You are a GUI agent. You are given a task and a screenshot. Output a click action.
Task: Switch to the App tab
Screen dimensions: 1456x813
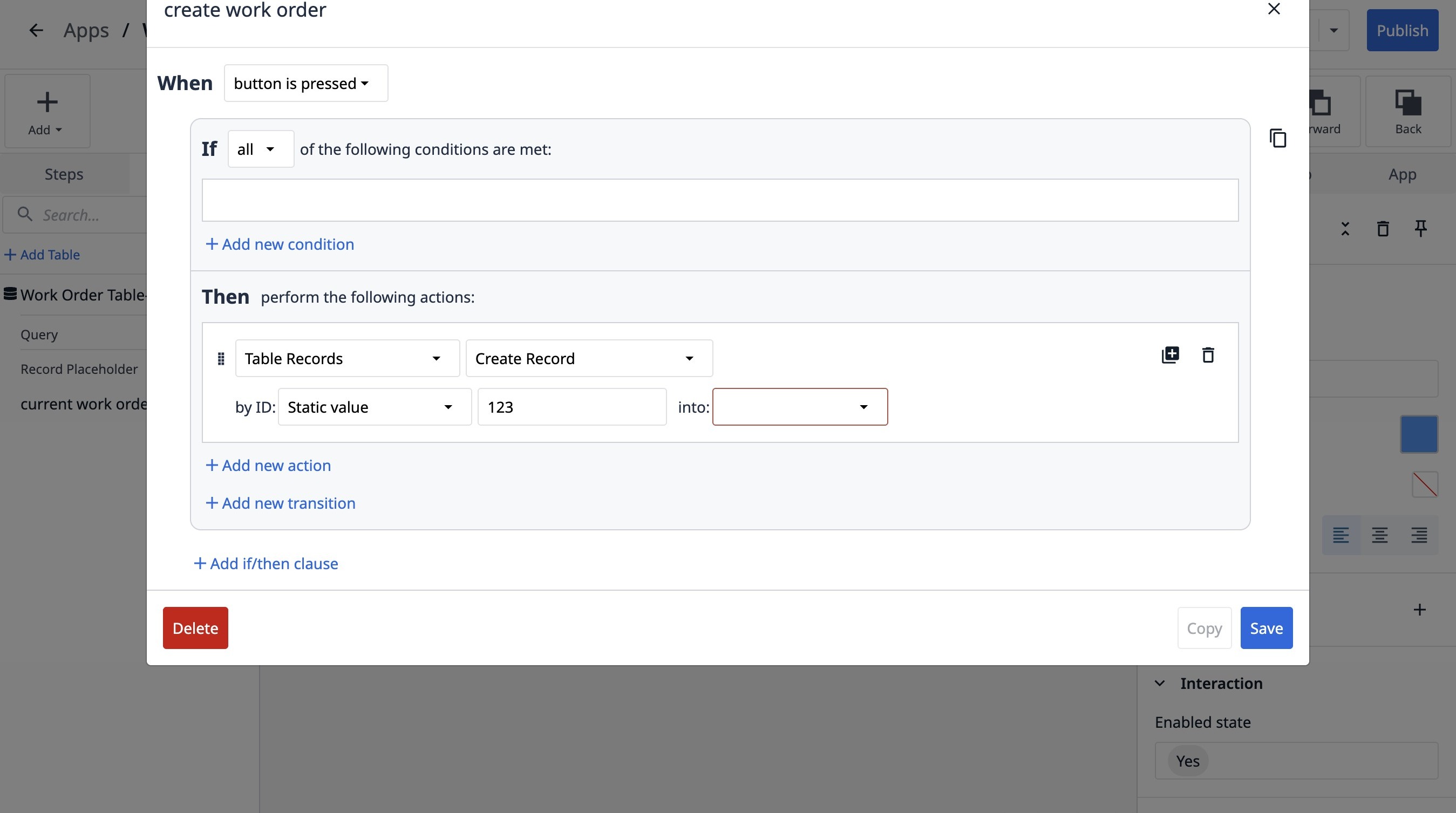[1401, 175]
